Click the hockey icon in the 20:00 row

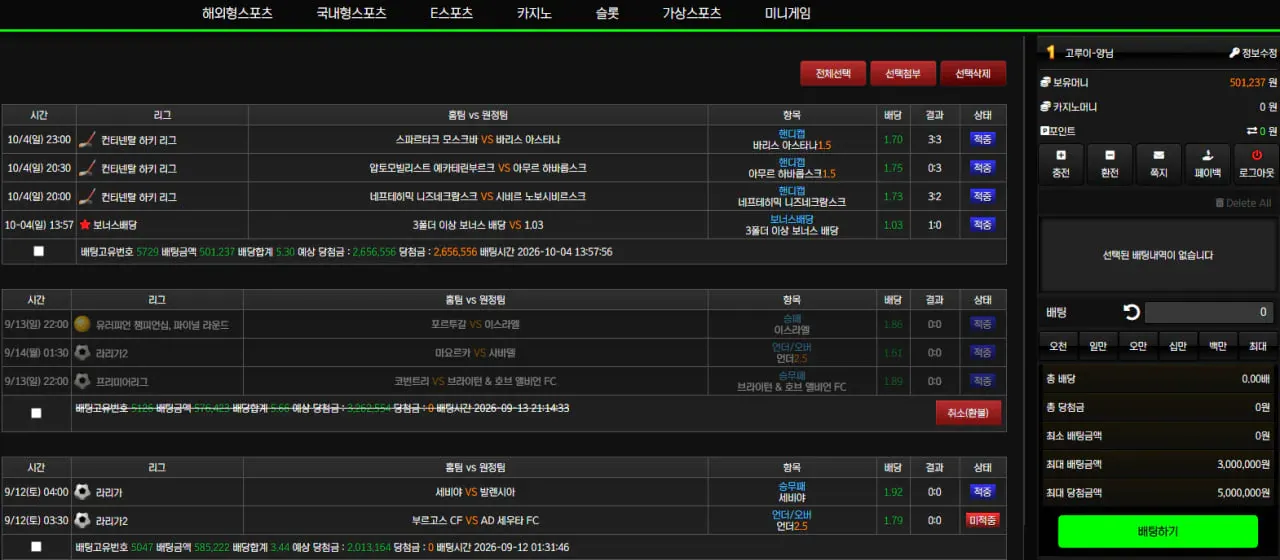tap(87, 196)
